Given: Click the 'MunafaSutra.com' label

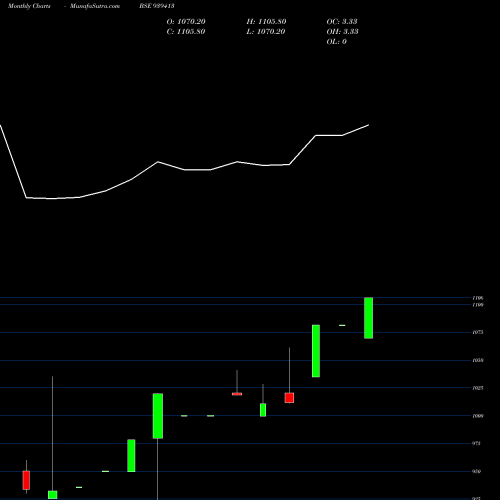Looking at the screenshot, I should point(95,6).
